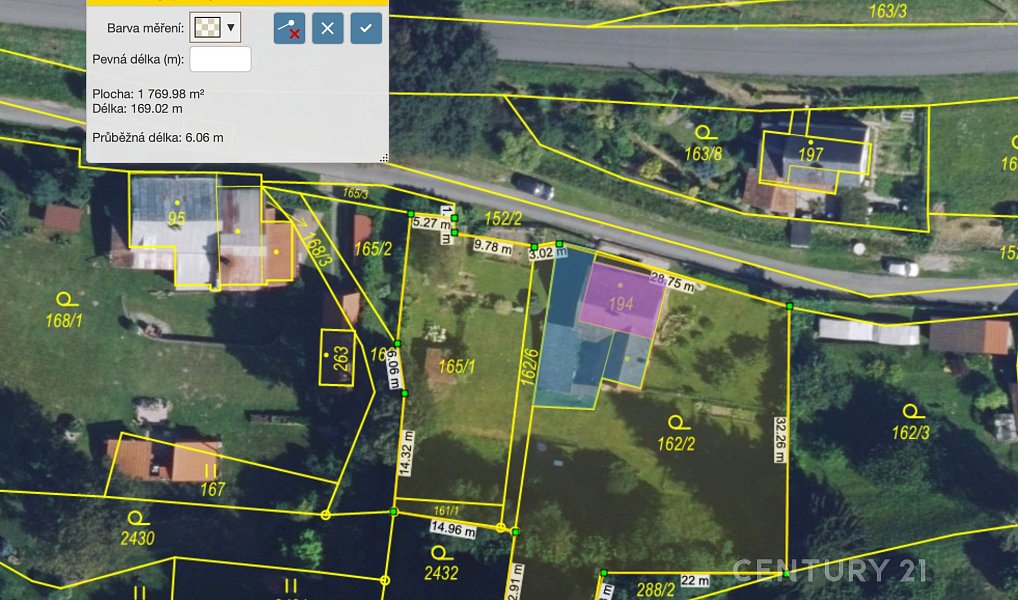Click the 'Průběžná délka: 6.06 m' panel readout

(x=158, y=138)
